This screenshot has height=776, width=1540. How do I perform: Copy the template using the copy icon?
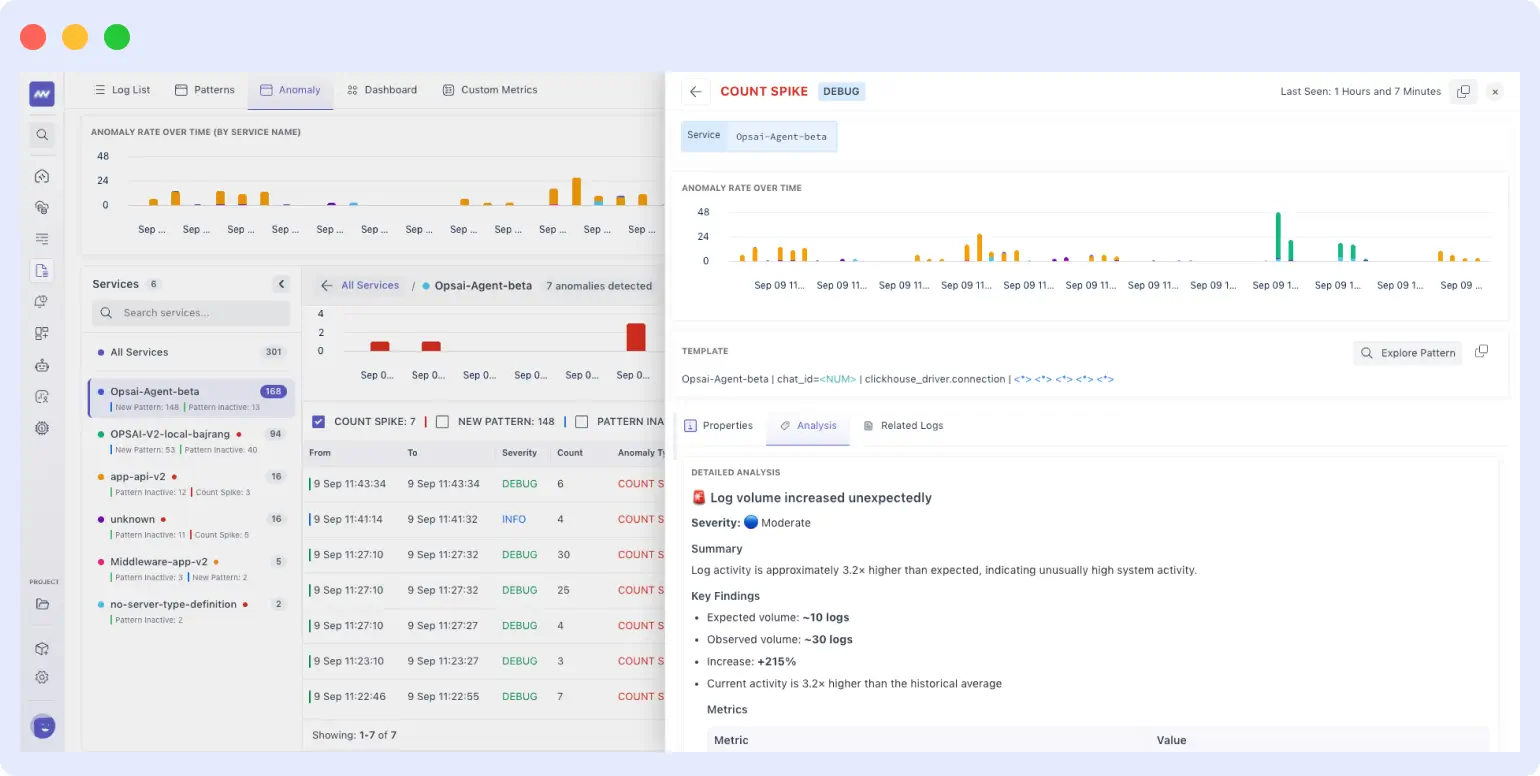(1482, 352)
